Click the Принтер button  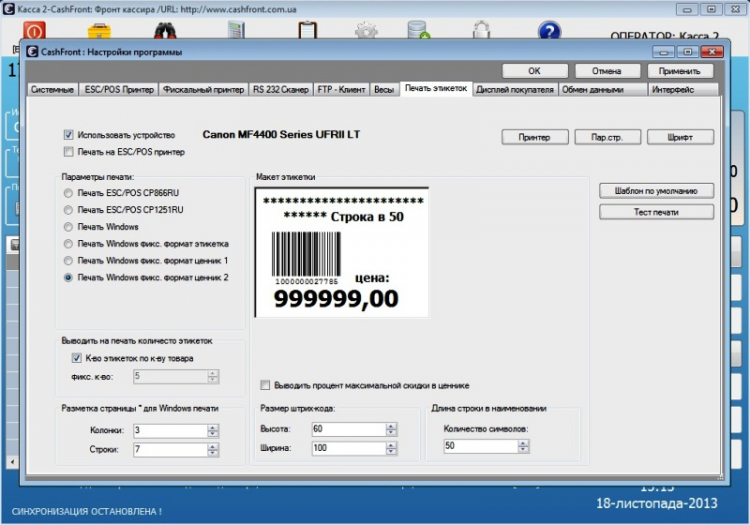click(x=535, y=137)
